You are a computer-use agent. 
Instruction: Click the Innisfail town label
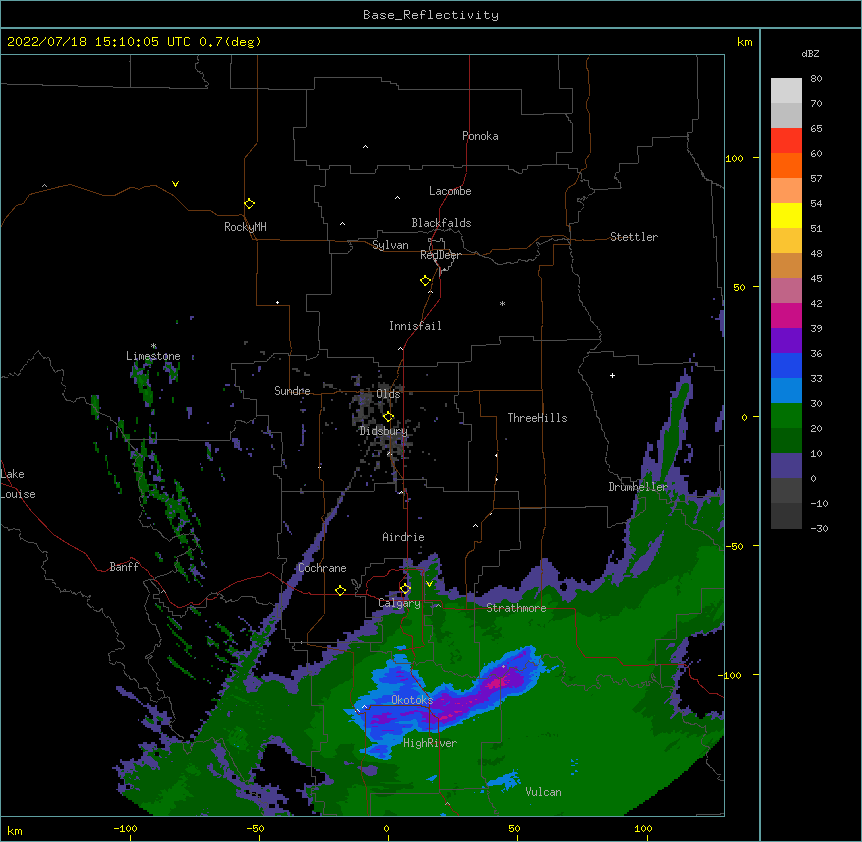(415, 326)
